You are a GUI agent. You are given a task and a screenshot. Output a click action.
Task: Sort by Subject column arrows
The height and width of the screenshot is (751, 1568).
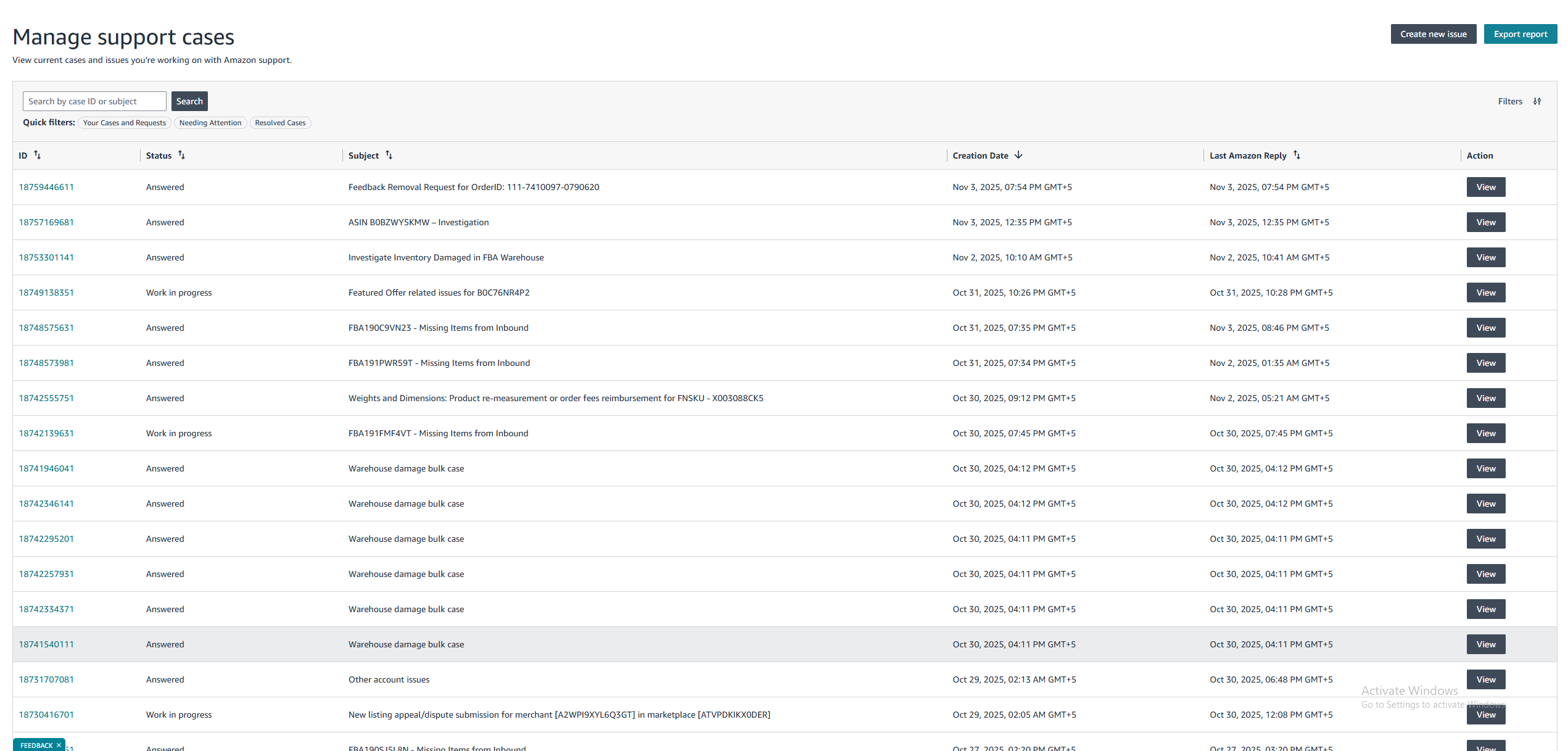pyautogui.click(x=389, y=155)
